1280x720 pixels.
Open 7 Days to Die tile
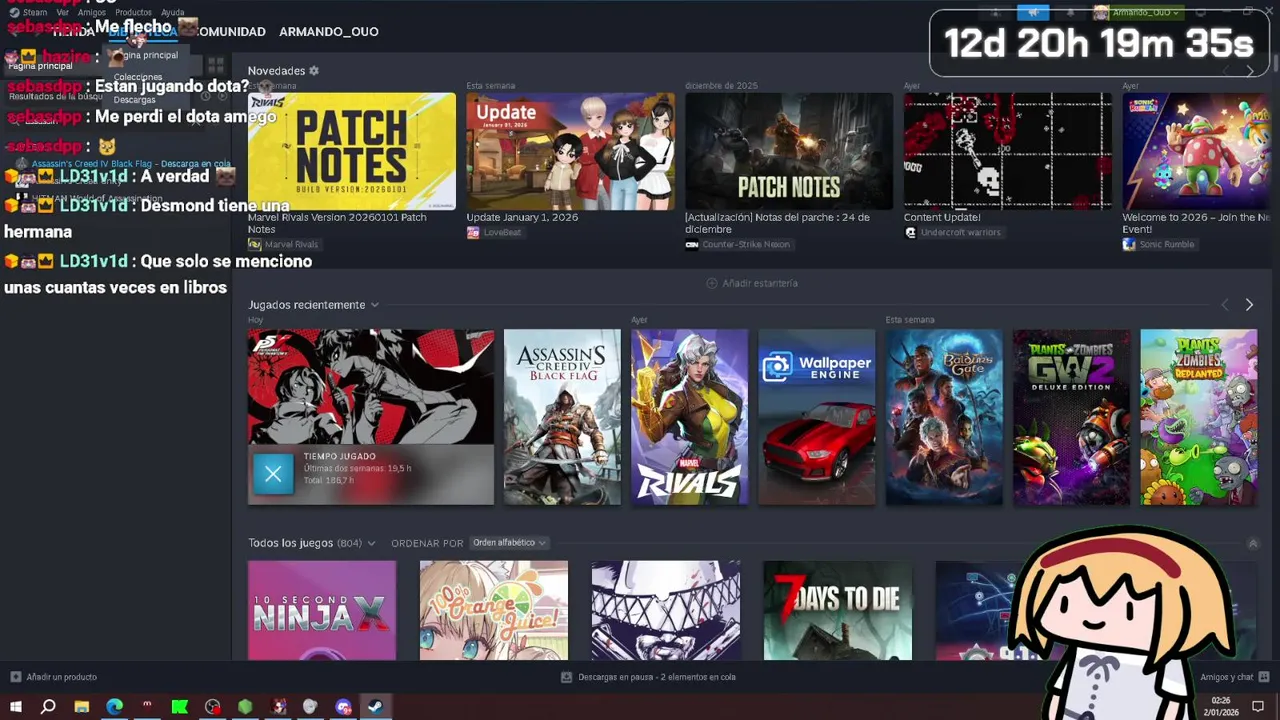click(x=838, y=610)
